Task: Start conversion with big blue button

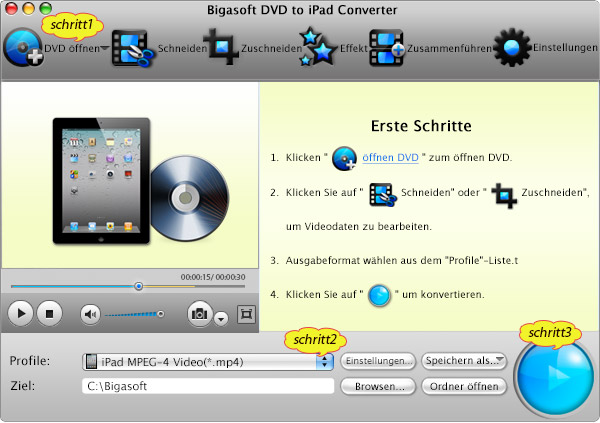Action: (x=555, y=375)
